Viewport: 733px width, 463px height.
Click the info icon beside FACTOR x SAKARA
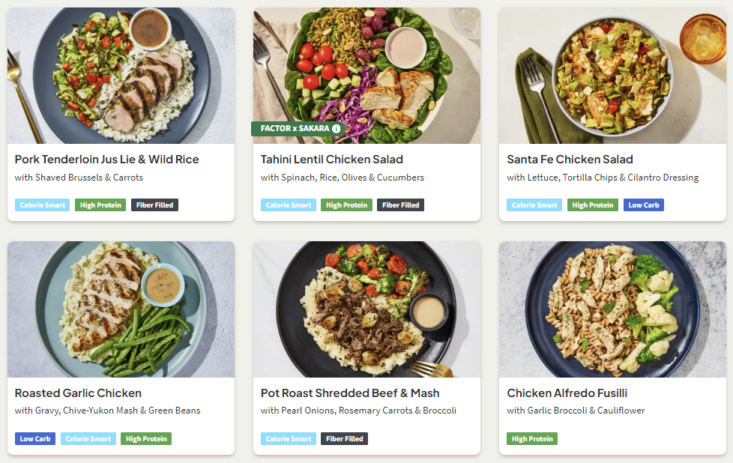pos(336,129)
